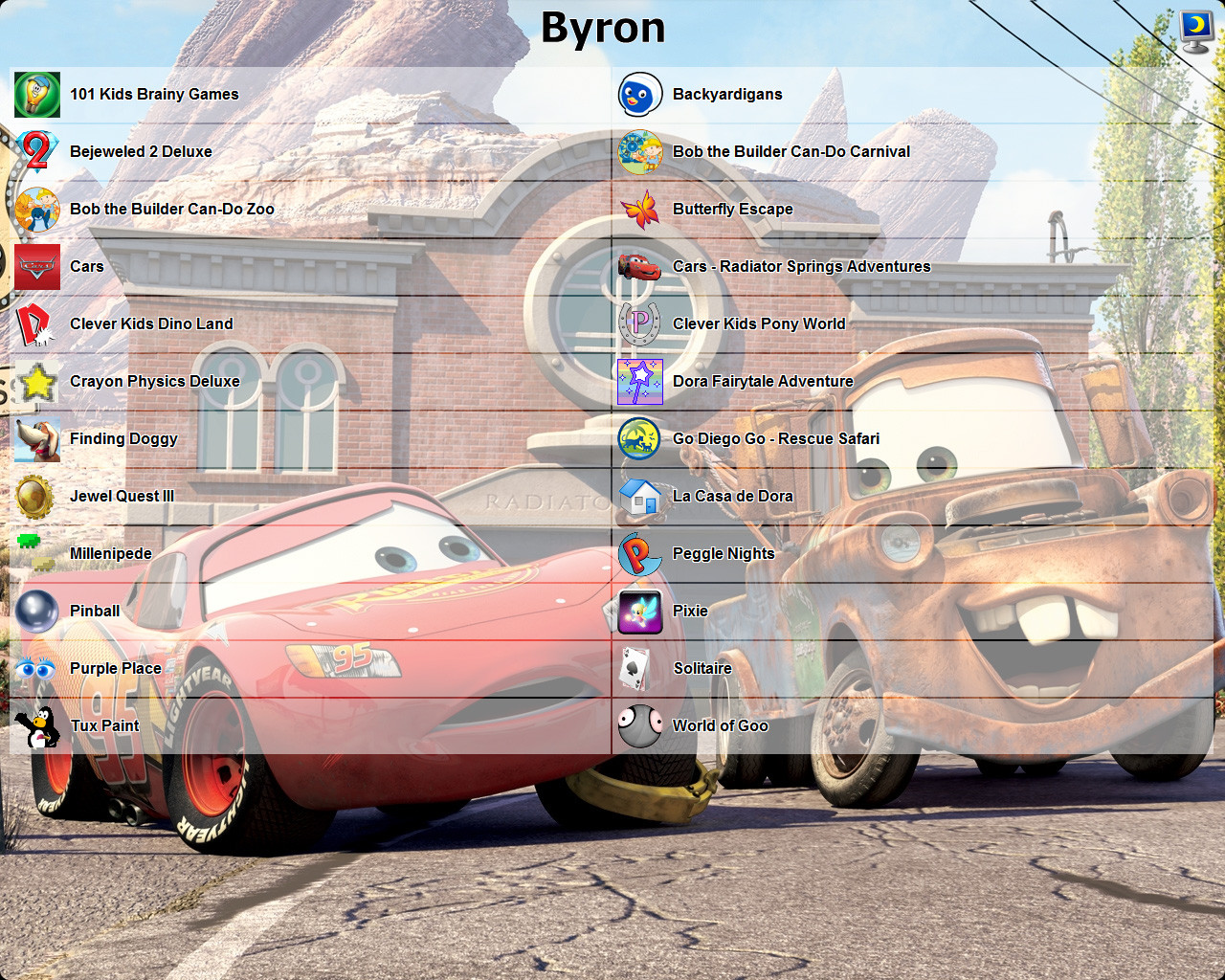Launch Dora Fairytale Adventure via wand icon
Image resolution: width=1225 pixels, height=980 pixels.
(x=640, y=382)
